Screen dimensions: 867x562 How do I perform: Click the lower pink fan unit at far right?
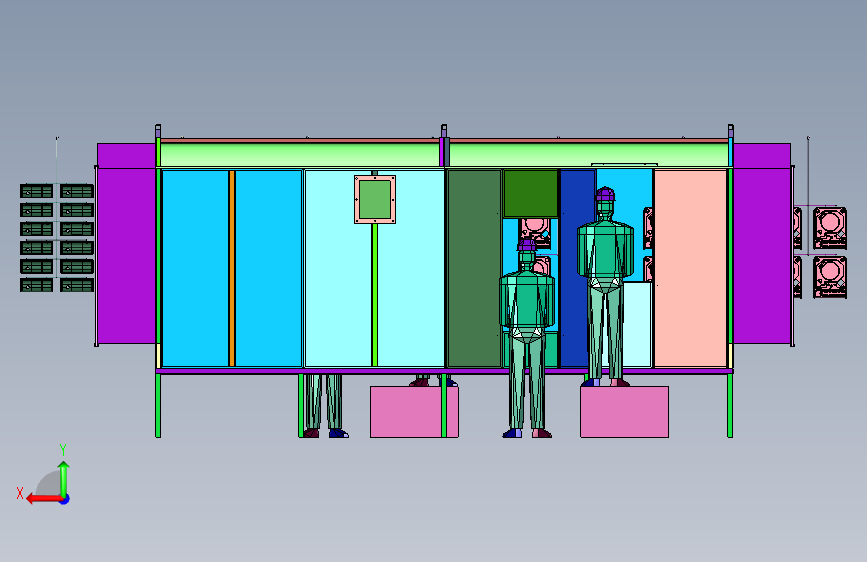829,277
